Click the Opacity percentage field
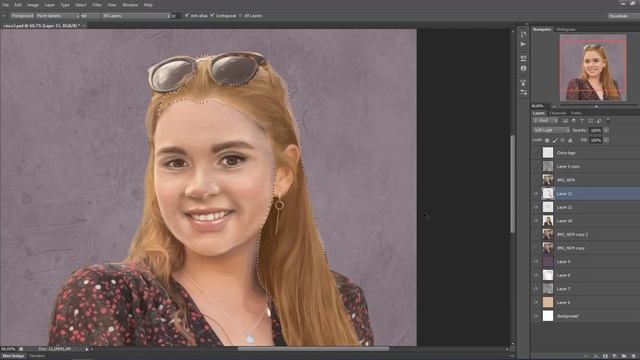Viewport: 640px width, 360px height. (596, 130)
